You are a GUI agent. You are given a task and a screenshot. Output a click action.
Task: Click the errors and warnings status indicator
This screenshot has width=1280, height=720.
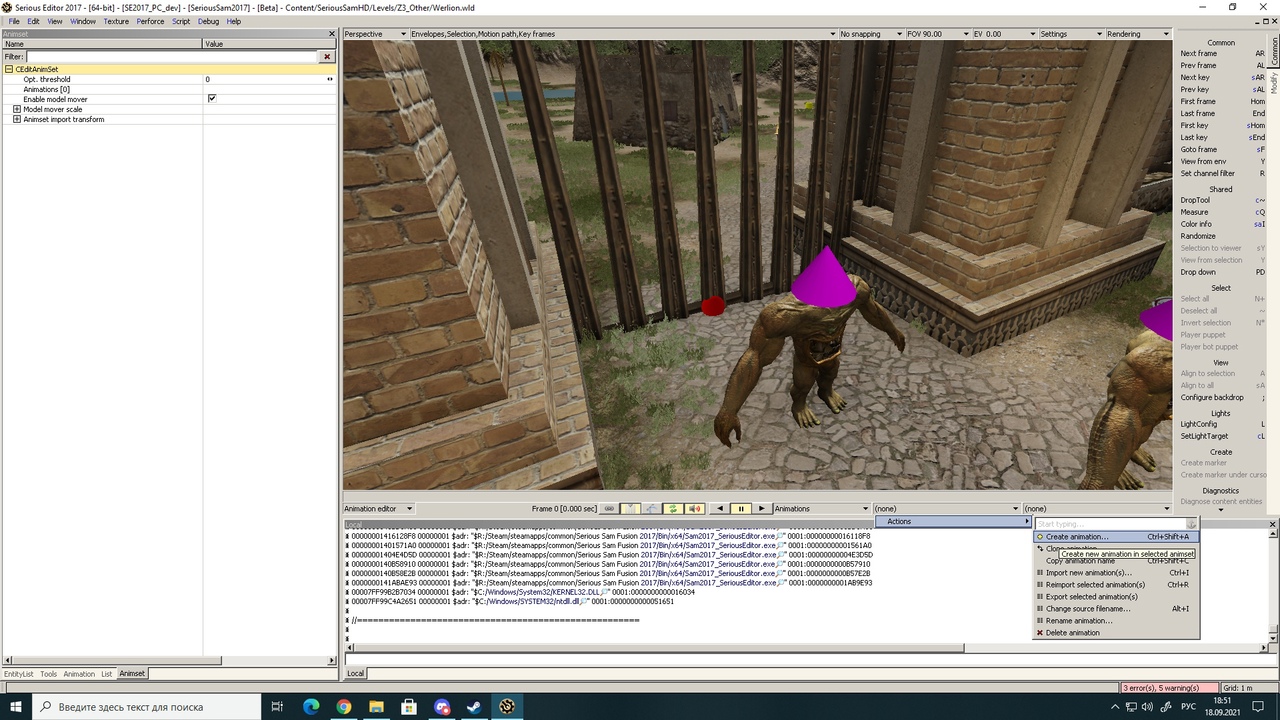pos(1168,688)
